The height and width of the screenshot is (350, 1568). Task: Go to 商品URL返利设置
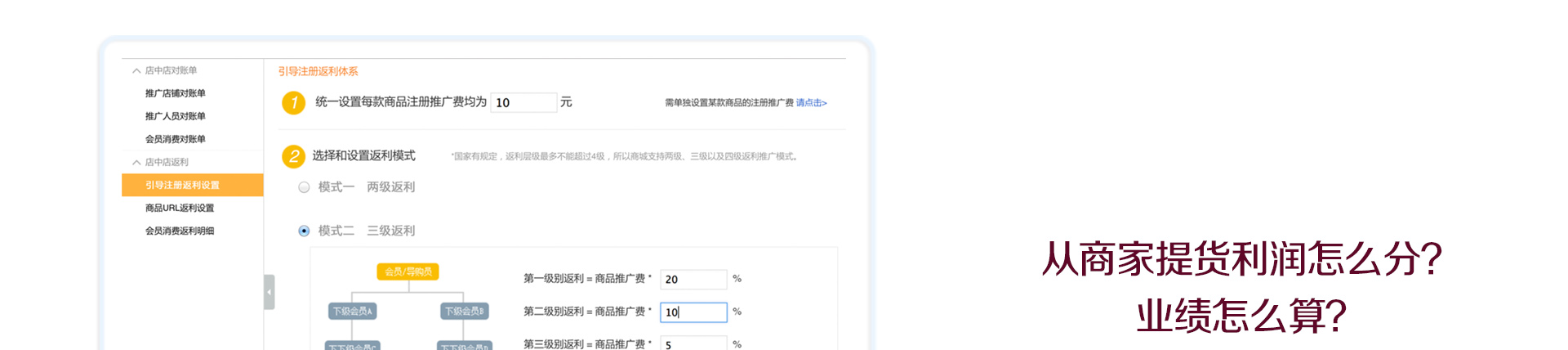click(x=180, y=209)
